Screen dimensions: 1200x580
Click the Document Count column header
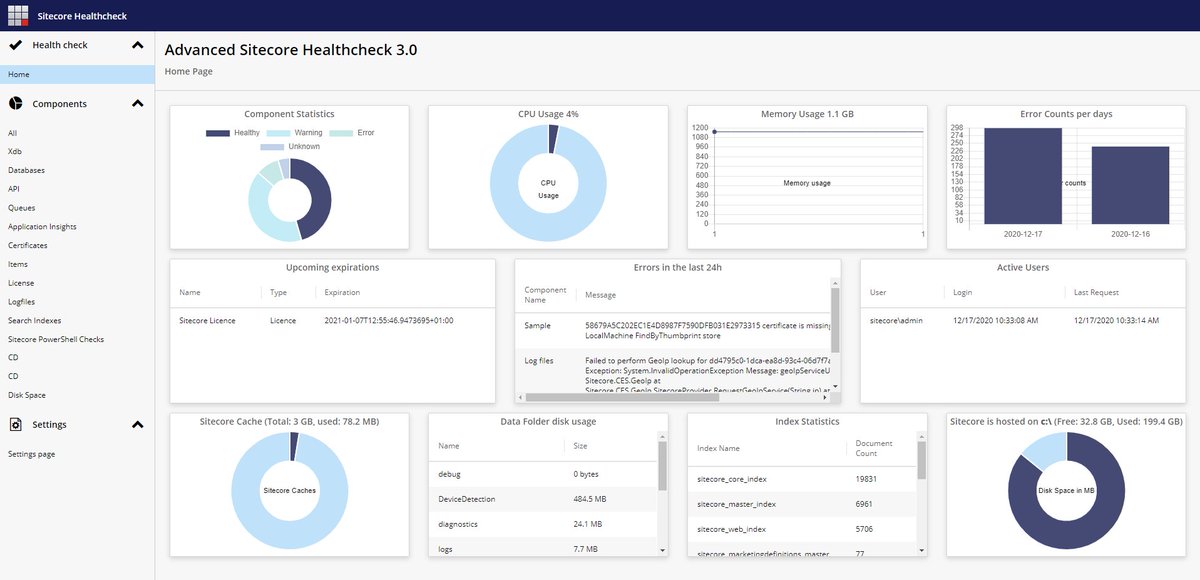875,448
